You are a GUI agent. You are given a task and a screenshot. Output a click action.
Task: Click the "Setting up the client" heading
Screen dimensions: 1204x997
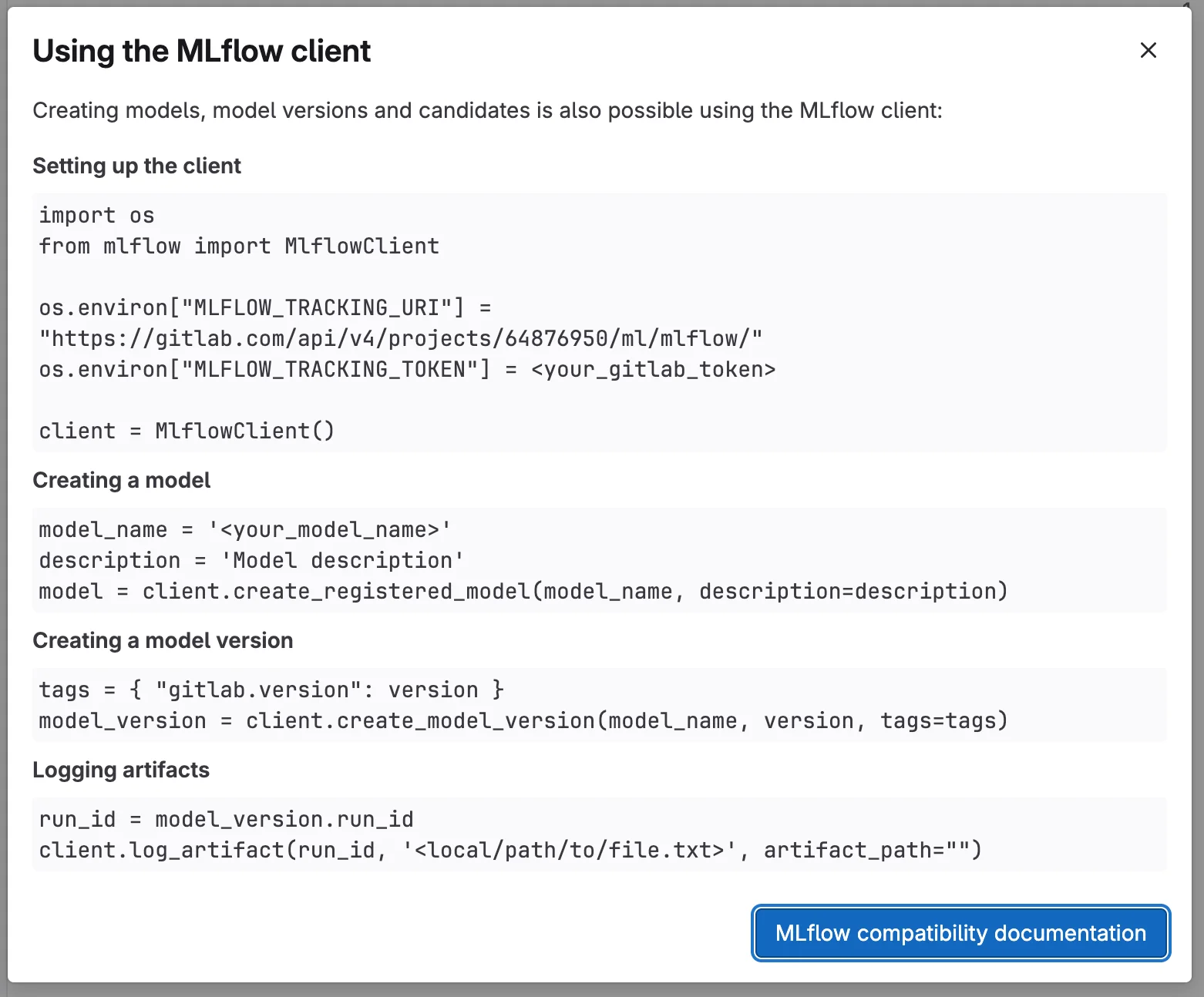click(136, 166)
